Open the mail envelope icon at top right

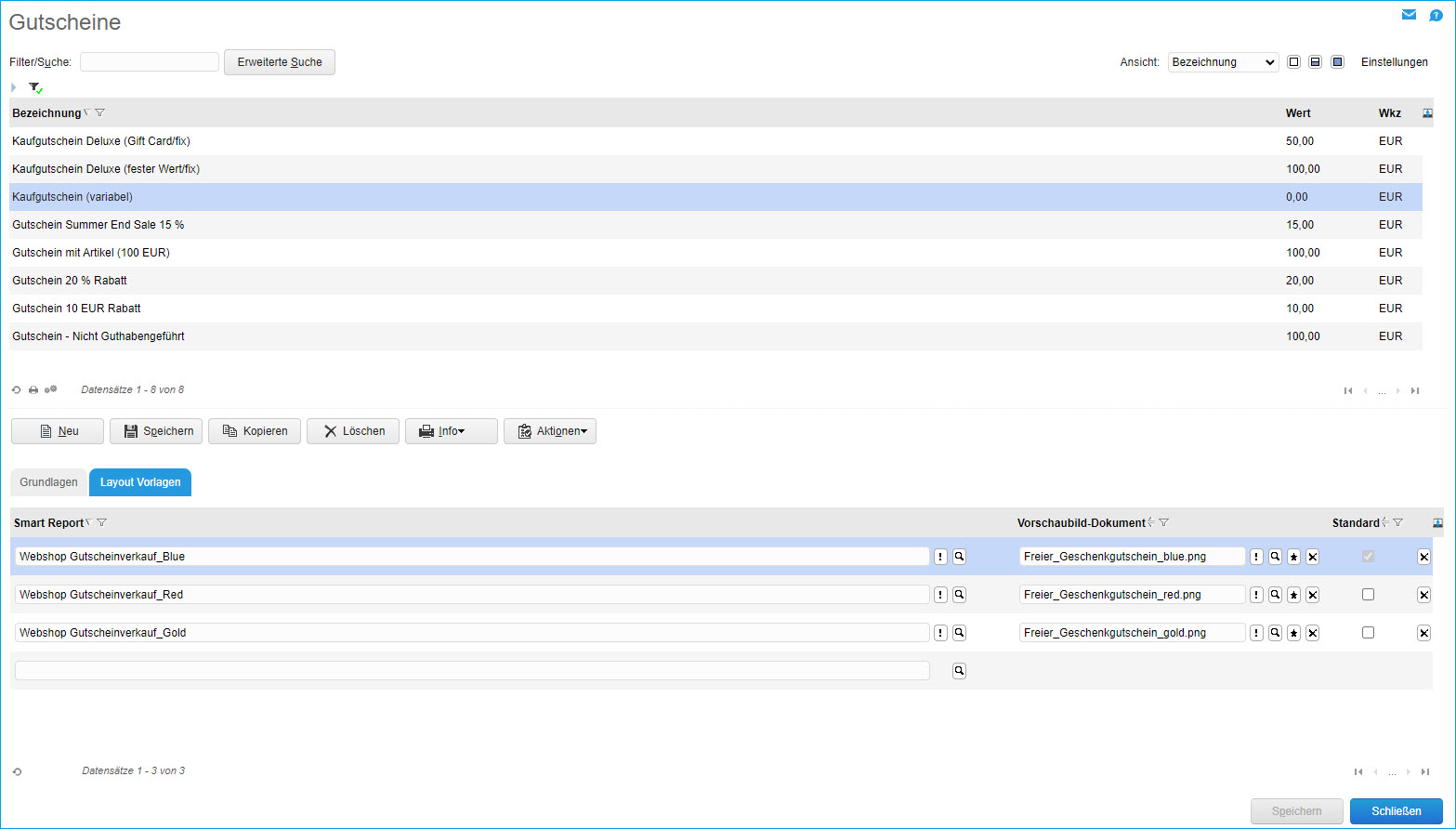pyautogui.click(x=1409, y=15)
